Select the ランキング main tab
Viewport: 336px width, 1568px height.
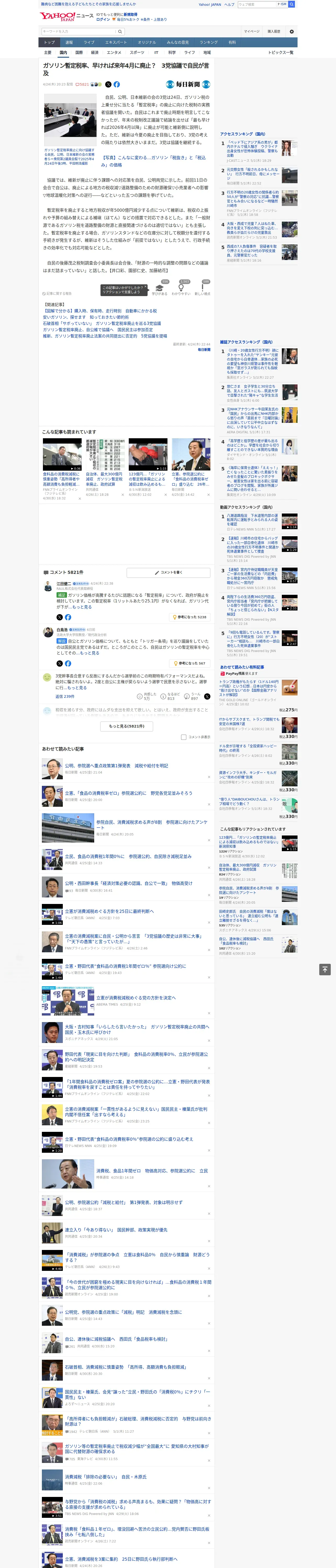pos(209,43)
